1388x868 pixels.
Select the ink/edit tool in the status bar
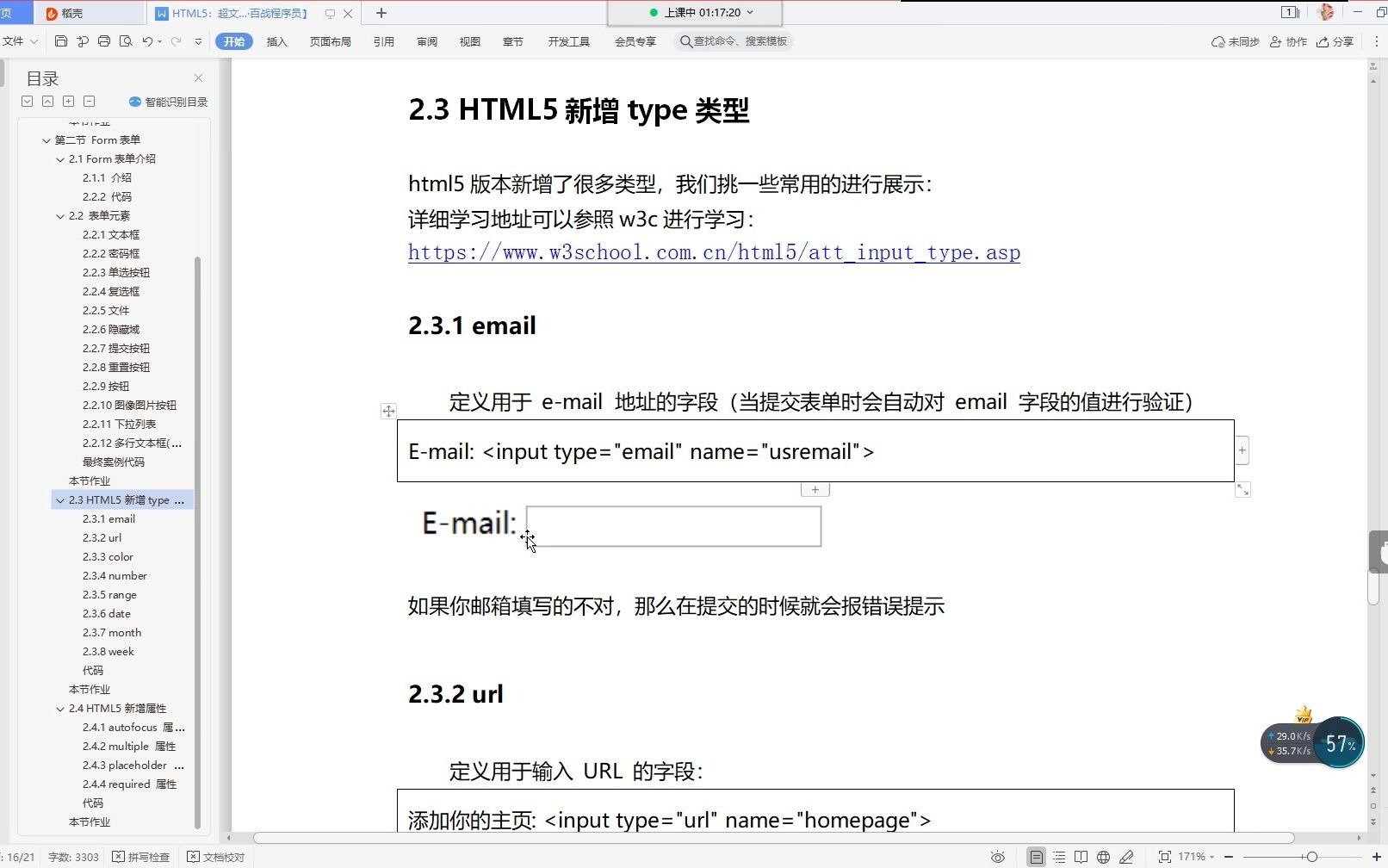tap(1126, 857)
